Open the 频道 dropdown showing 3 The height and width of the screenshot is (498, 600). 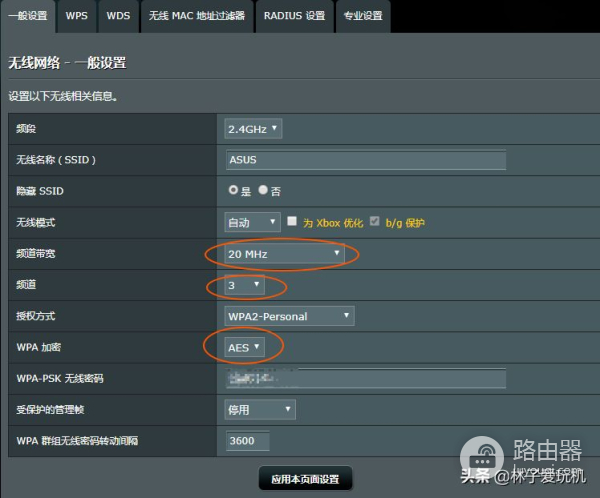[244, 285]
